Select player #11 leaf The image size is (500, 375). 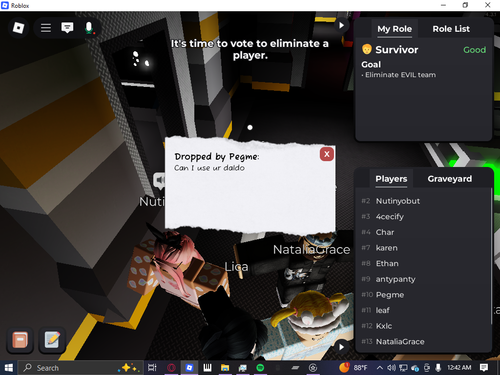(423, 310)
